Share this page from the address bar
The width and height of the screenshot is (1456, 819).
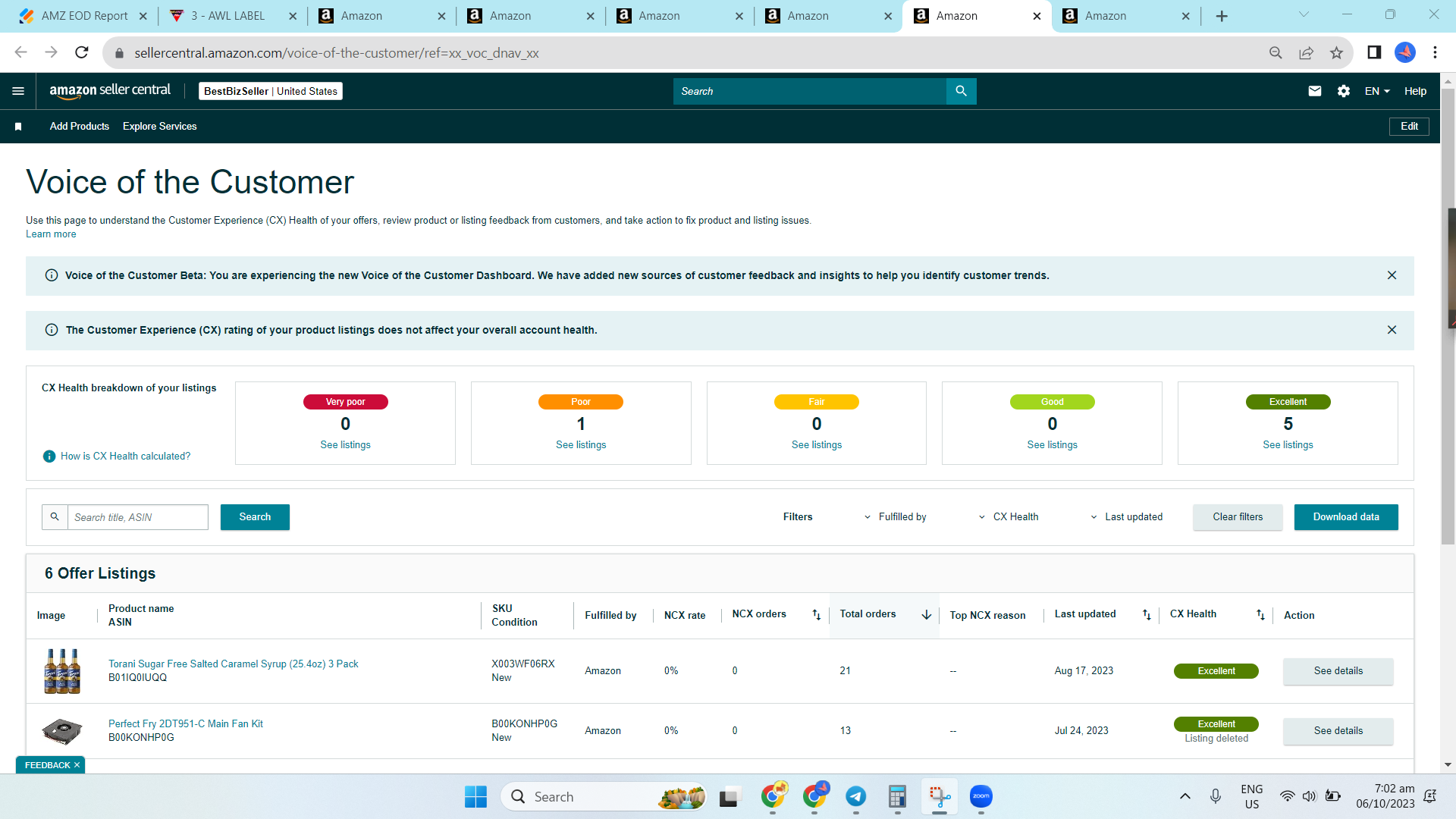[x=1306, y=52]
